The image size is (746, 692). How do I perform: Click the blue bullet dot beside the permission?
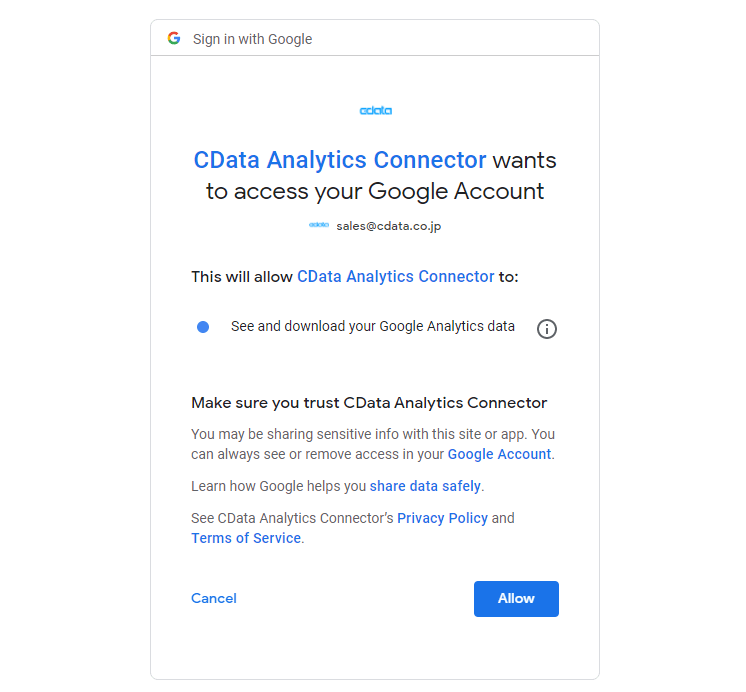point(203,327)
